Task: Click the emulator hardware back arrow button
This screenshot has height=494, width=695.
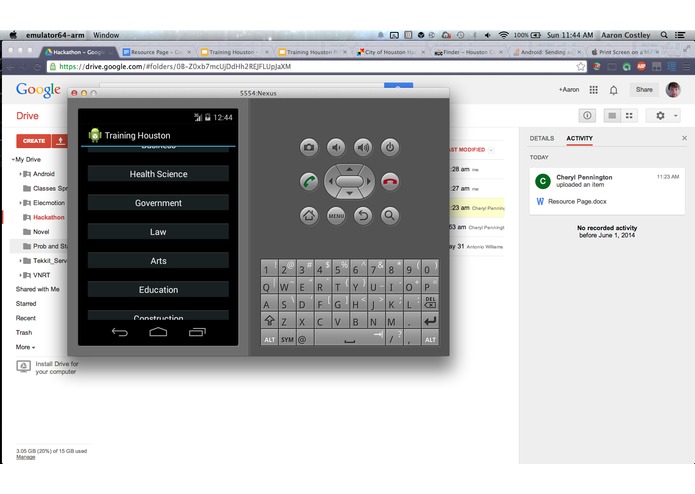Action: click(363, 216)
